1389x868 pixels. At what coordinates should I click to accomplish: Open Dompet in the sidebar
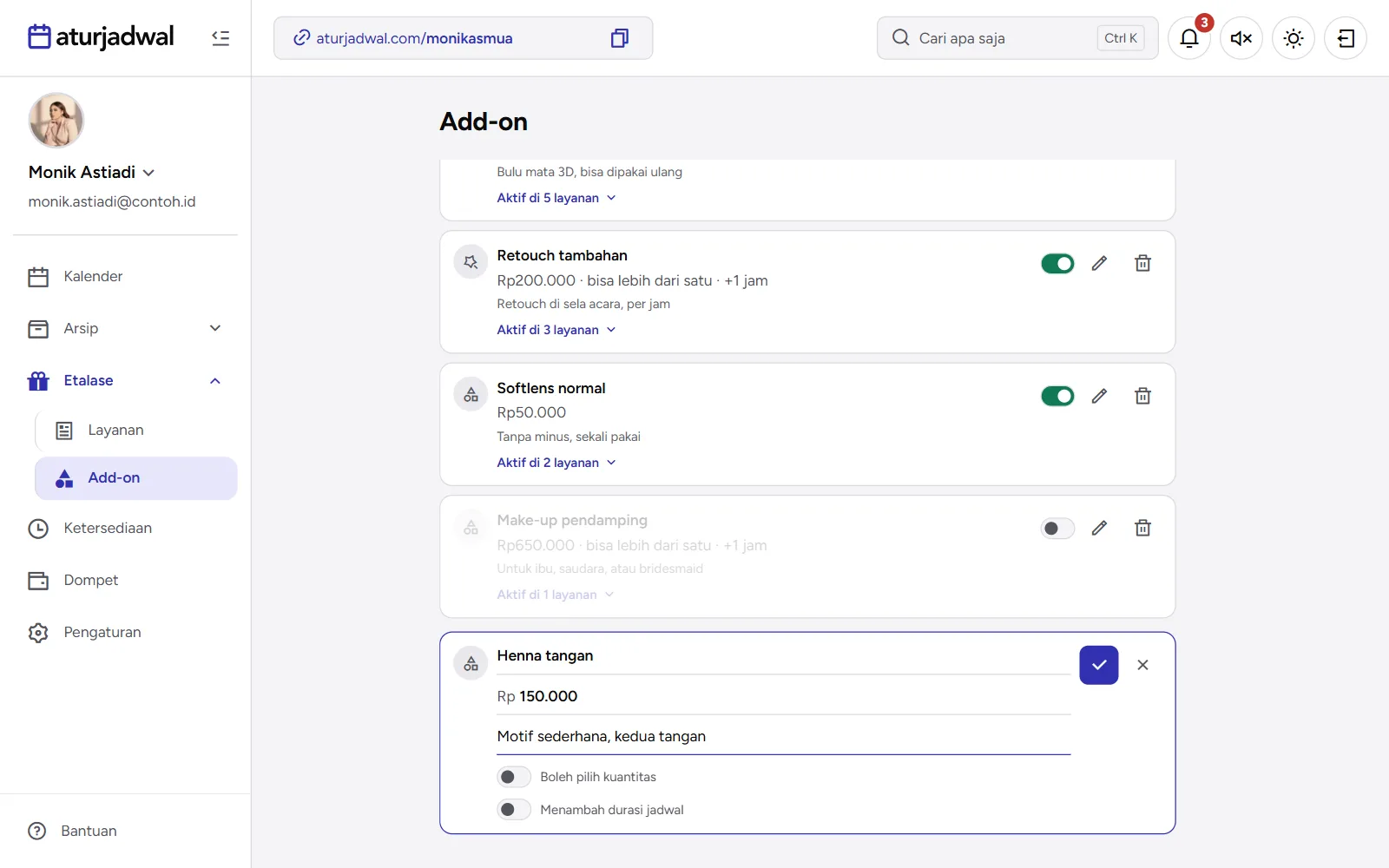point(125,580)
